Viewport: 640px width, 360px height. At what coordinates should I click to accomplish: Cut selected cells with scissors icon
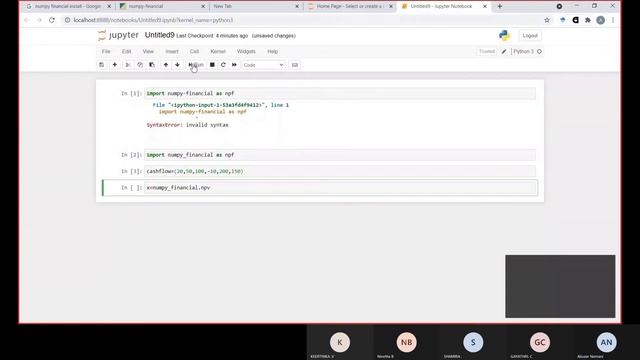[x=128, y=65]
